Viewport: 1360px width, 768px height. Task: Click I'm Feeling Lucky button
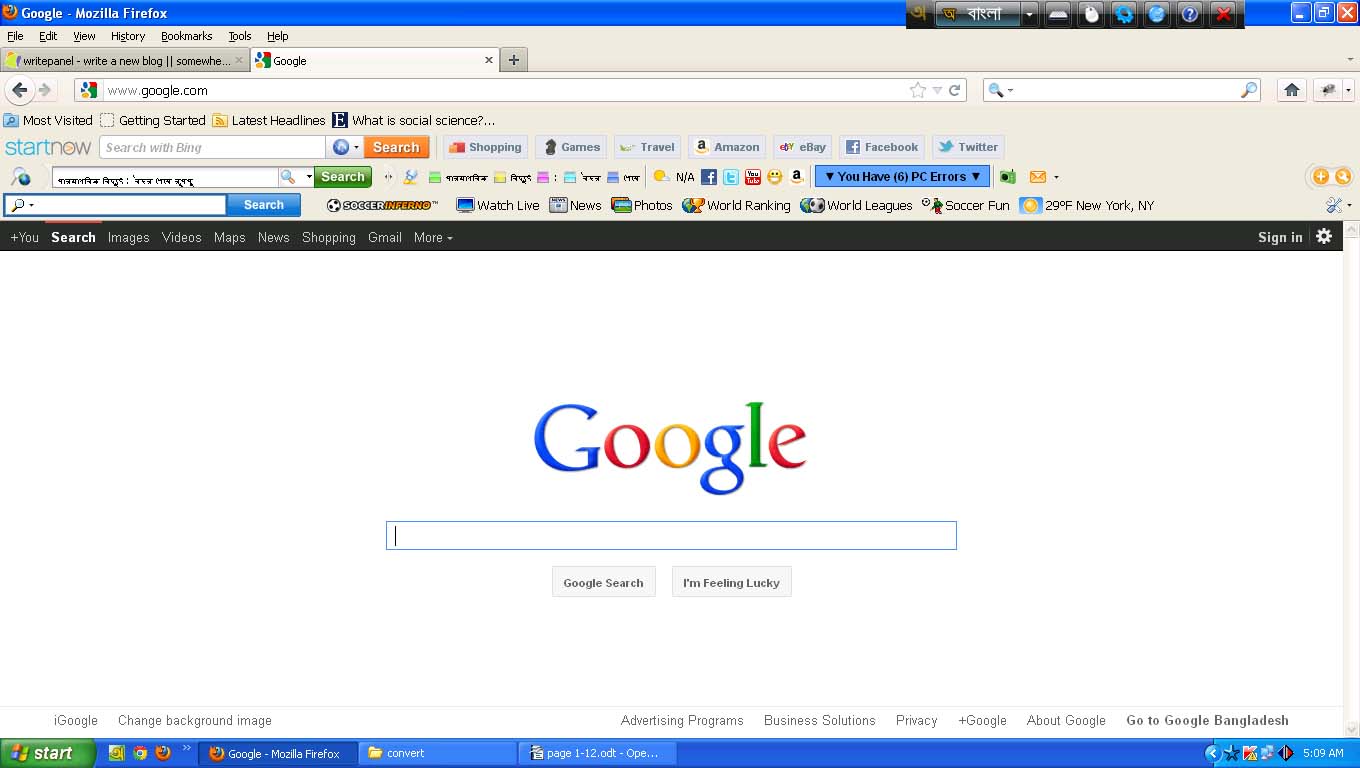pos(731,582)
